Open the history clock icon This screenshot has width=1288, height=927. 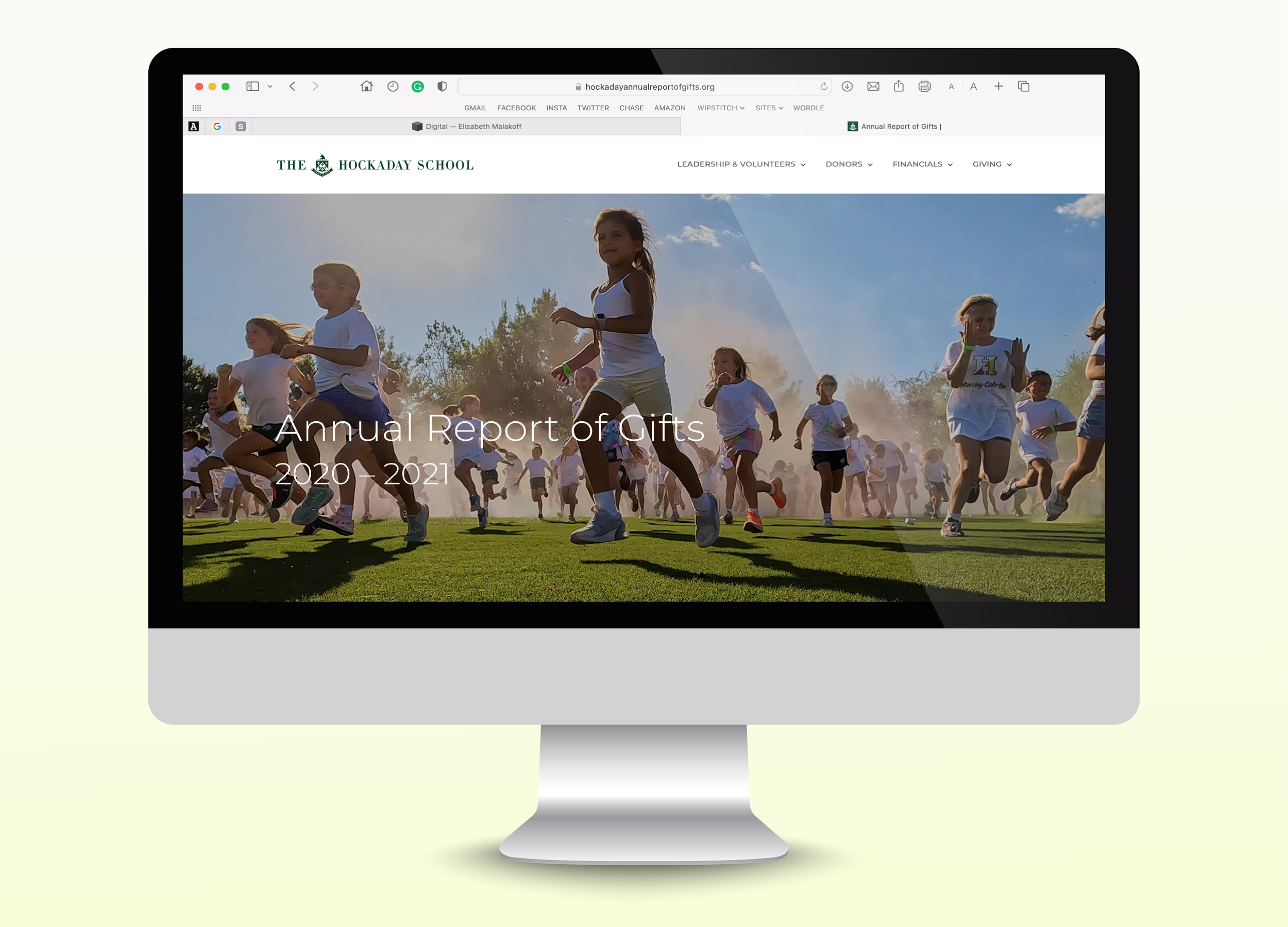pos(393,87)
